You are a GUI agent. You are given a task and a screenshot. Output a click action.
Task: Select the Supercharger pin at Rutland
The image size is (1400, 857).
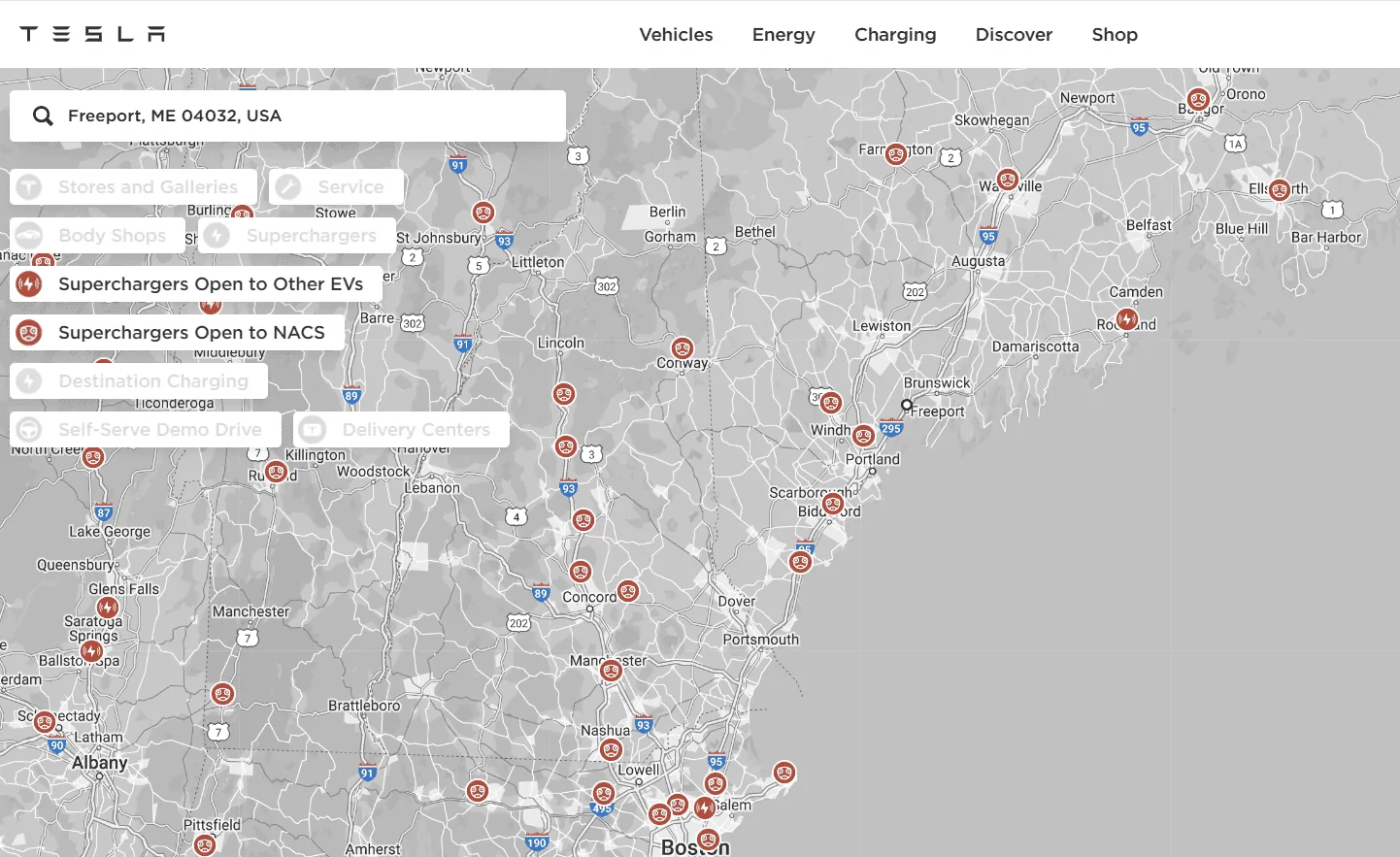pos(277,472)
